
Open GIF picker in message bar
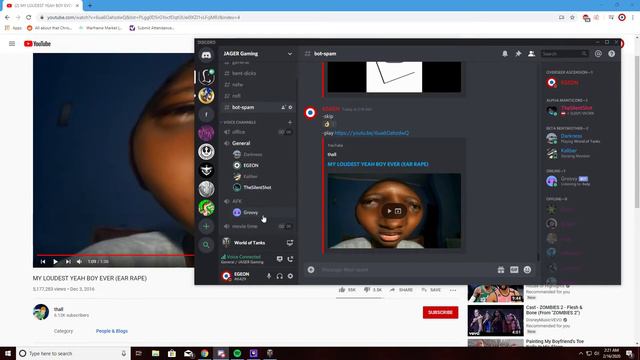point(514,270)
